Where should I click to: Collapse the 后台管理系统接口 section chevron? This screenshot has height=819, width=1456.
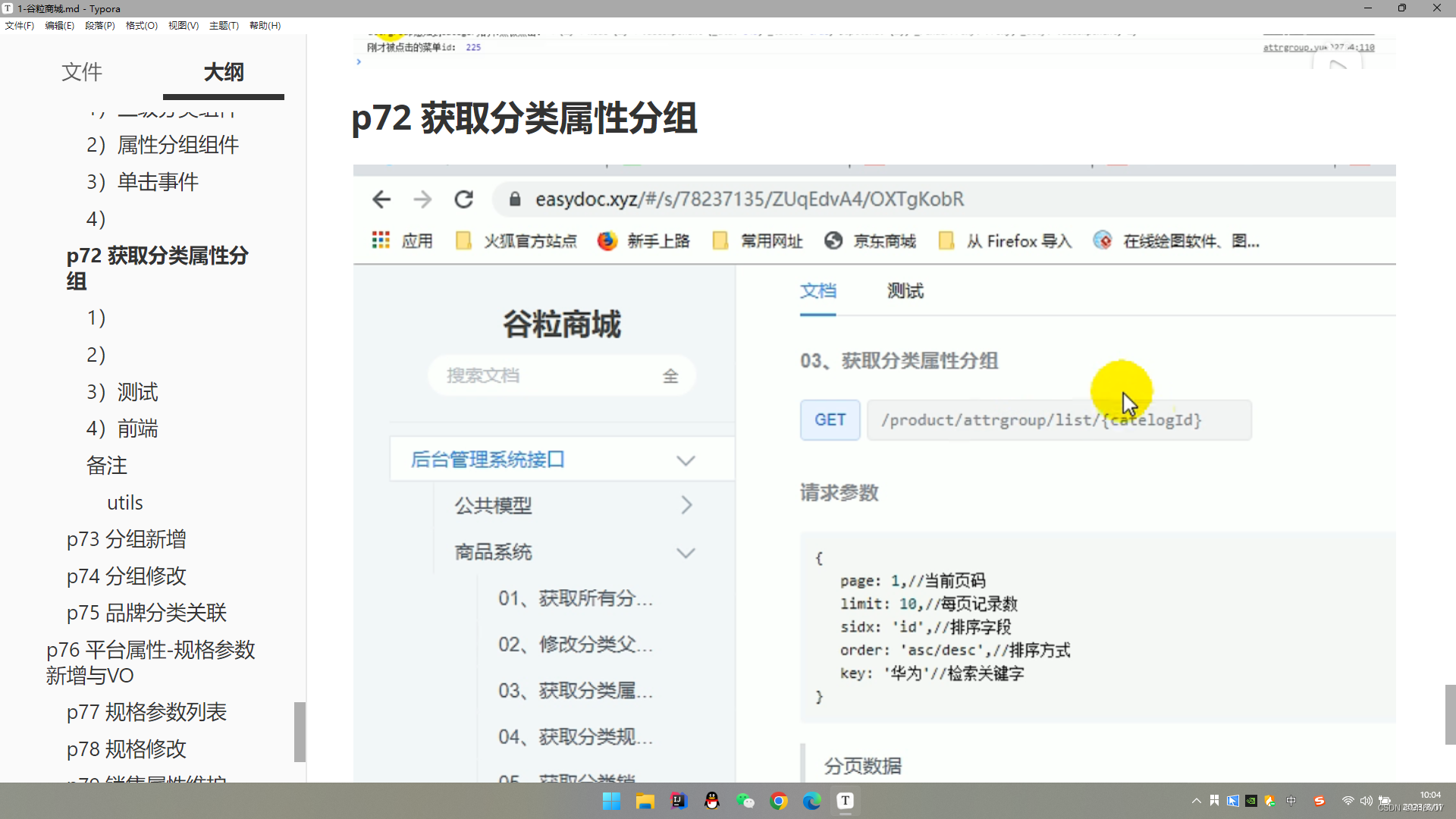point(686,460)
